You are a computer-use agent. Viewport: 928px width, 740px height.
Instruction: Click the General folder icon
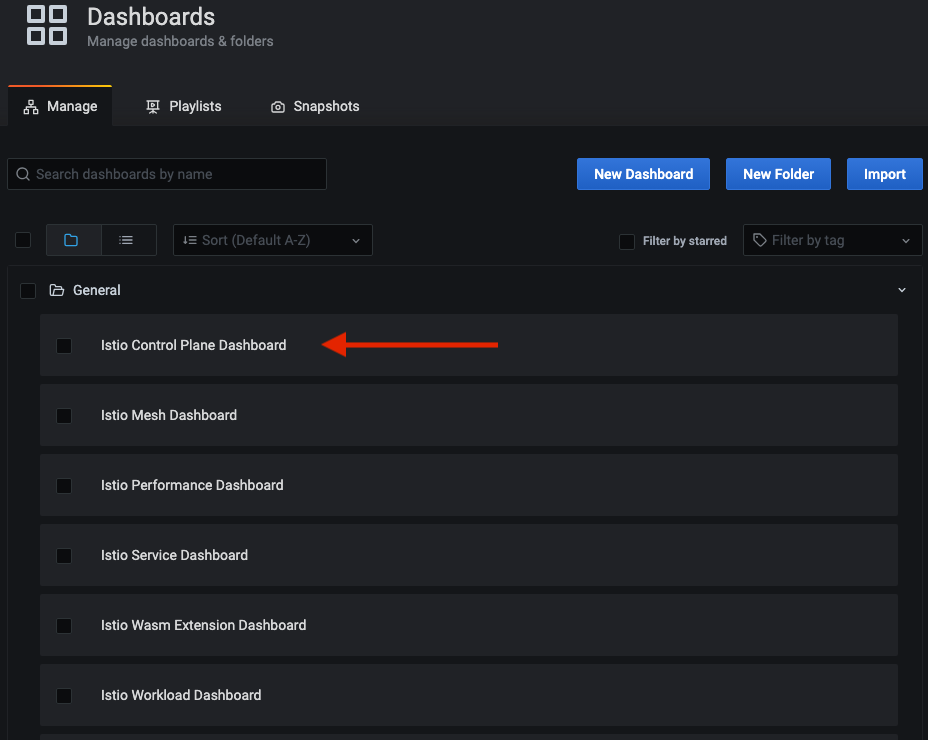(x=57, y=290)
